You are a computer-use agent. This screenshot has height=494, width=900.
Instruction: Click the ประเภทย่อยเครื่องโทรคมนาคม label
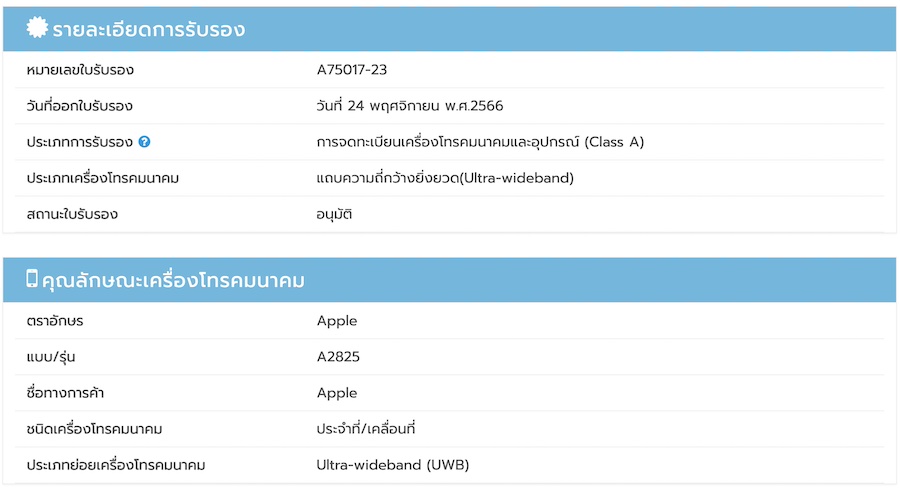click(x=116, y=465)
